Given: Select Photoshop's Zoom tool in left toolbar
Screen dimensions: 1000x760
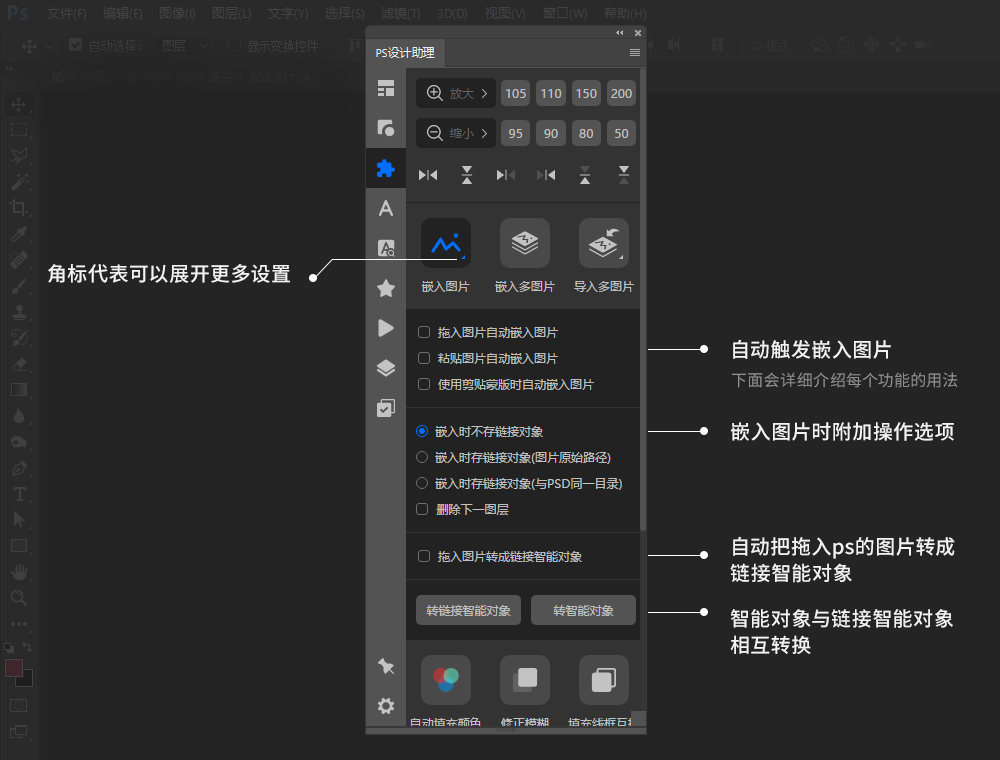Looking at the screenshot, I should pos(18,598).
